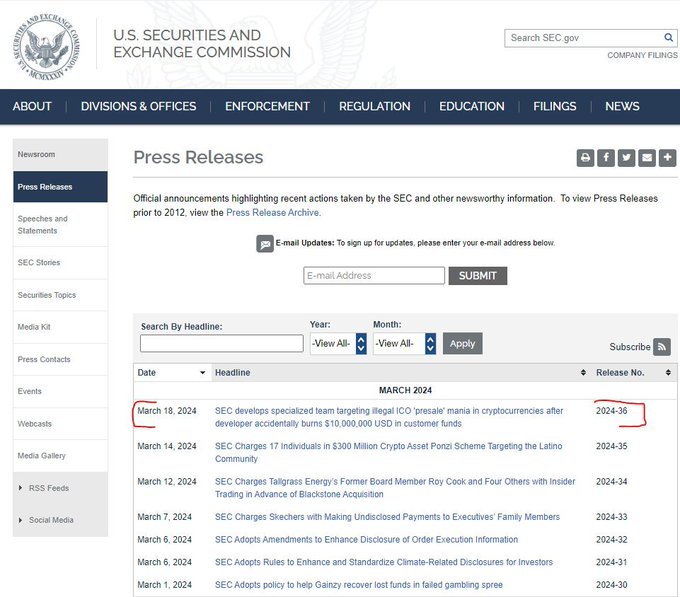Share page by email envelope icon
Viewport: 680px width, 597px height.
tap(647, 157)
